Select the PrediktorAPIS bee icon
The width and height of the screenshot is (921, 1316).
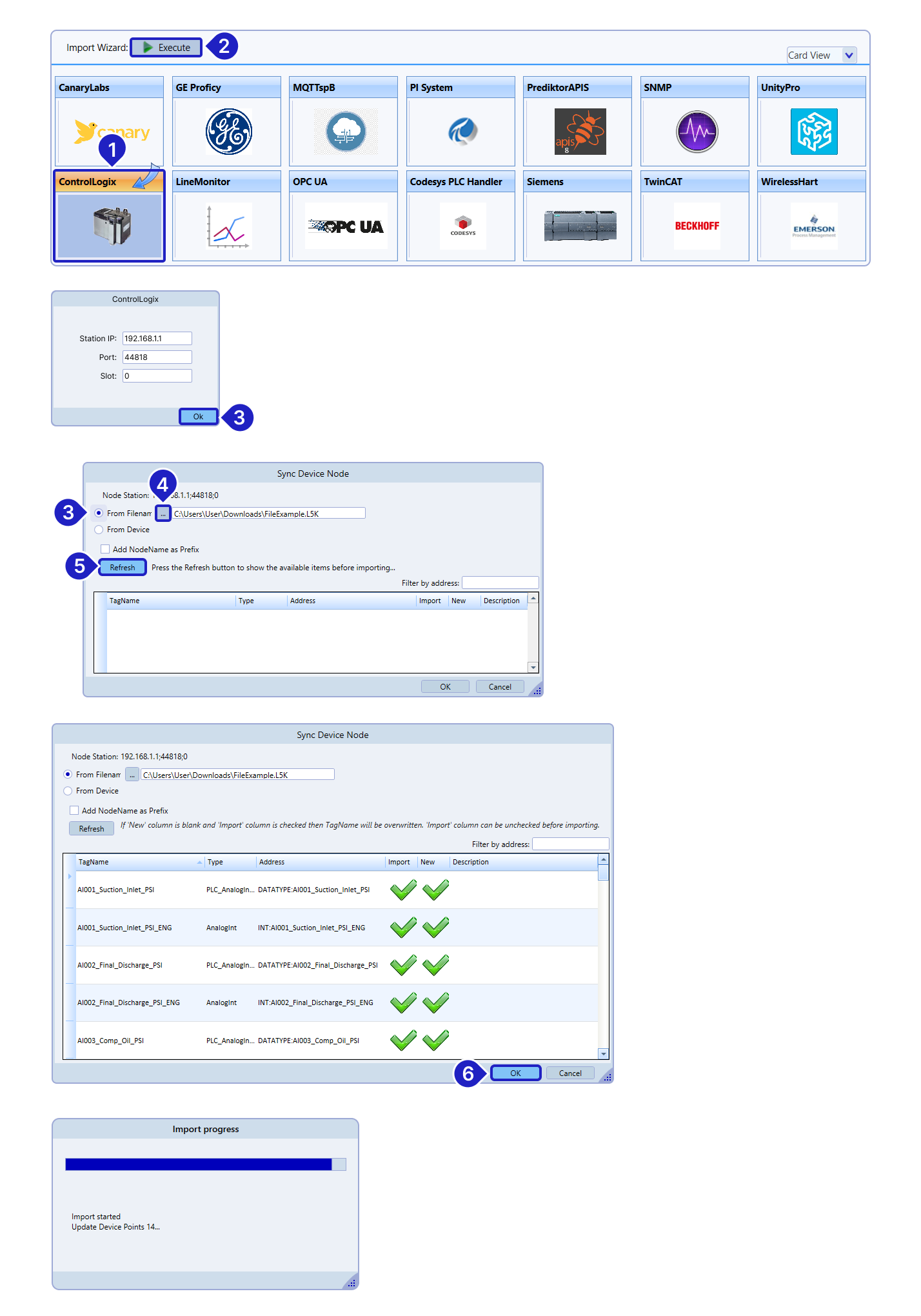pyautogui.click(x=580, y=132)
